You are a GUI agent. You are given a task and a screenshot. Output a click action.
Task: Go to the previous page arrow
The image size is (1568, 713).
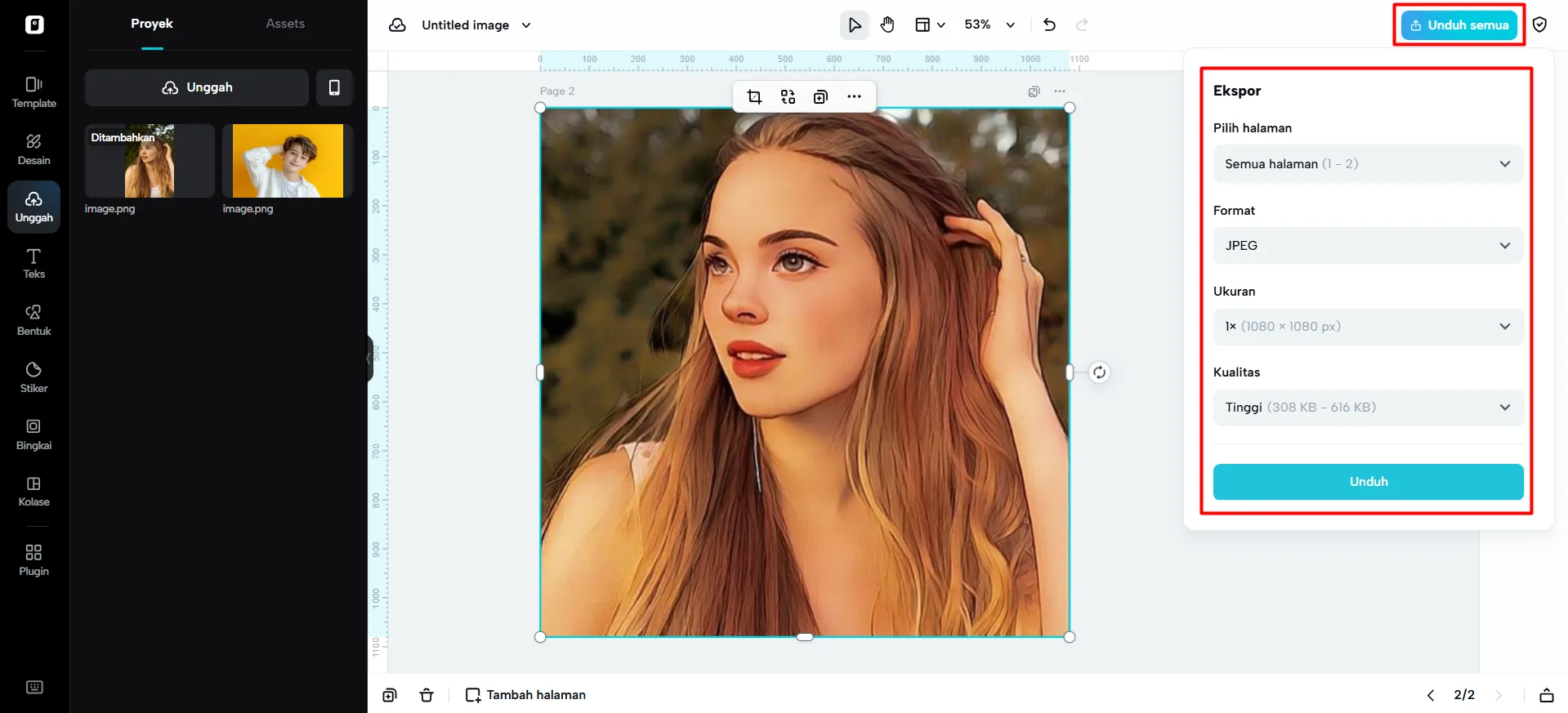(1430, 695)
